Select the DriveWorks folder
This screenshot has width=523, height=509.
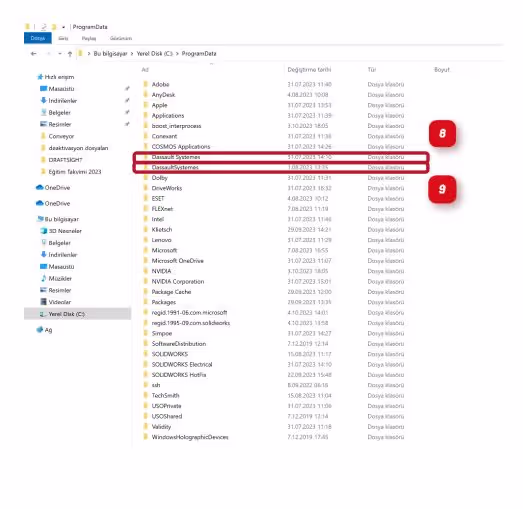167,188
